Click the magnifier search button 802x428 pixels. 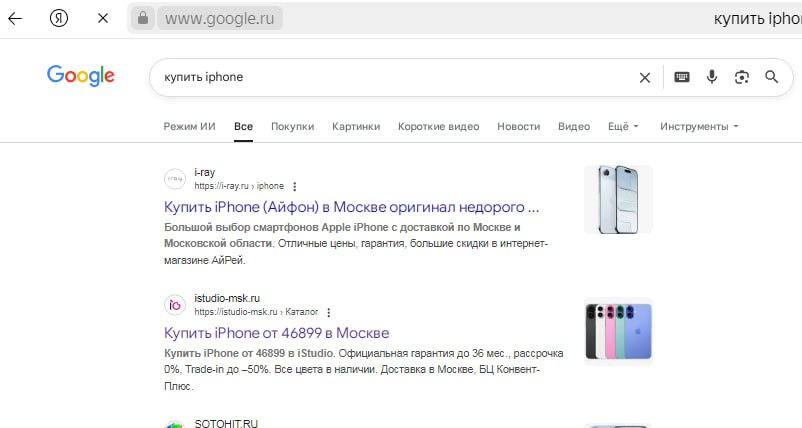771,77
